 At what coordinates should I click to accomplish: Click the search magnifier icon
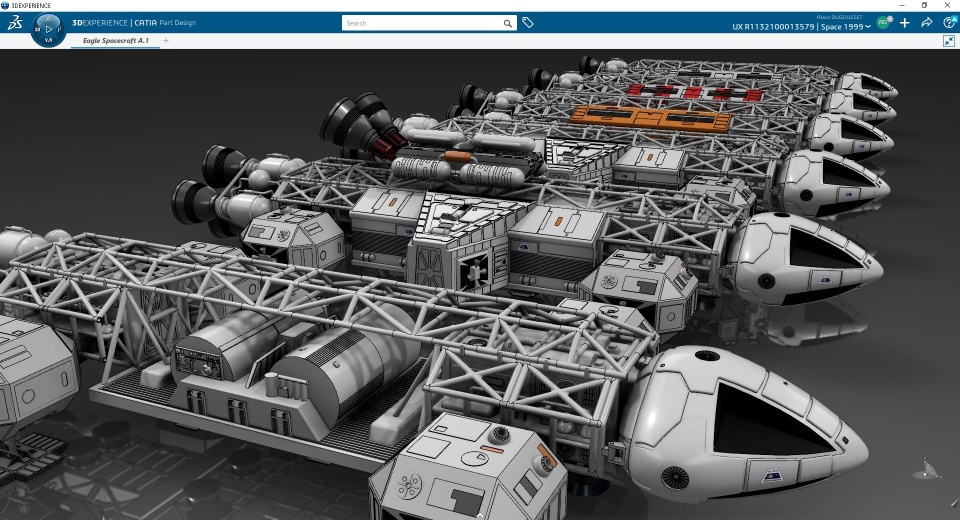pos(508,23)
